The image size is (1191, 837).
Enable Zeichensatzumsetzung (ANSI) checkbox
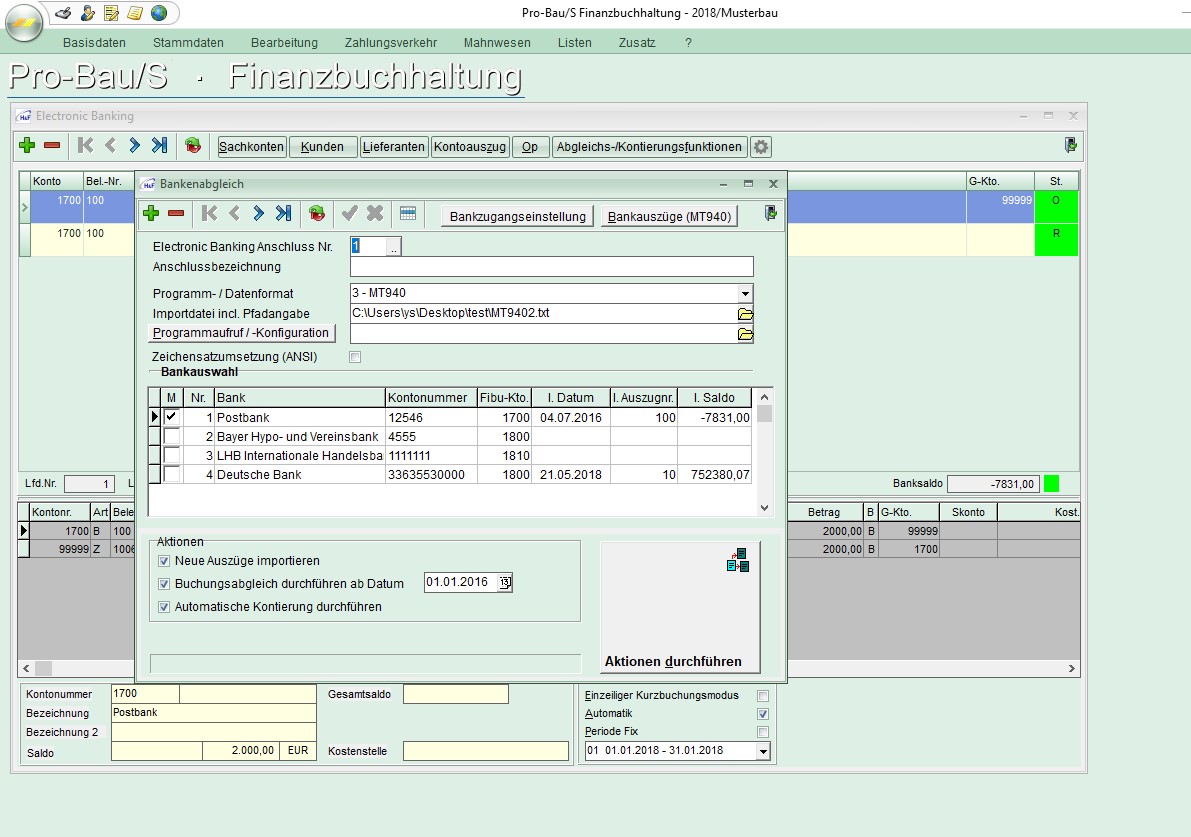[354, 357]
